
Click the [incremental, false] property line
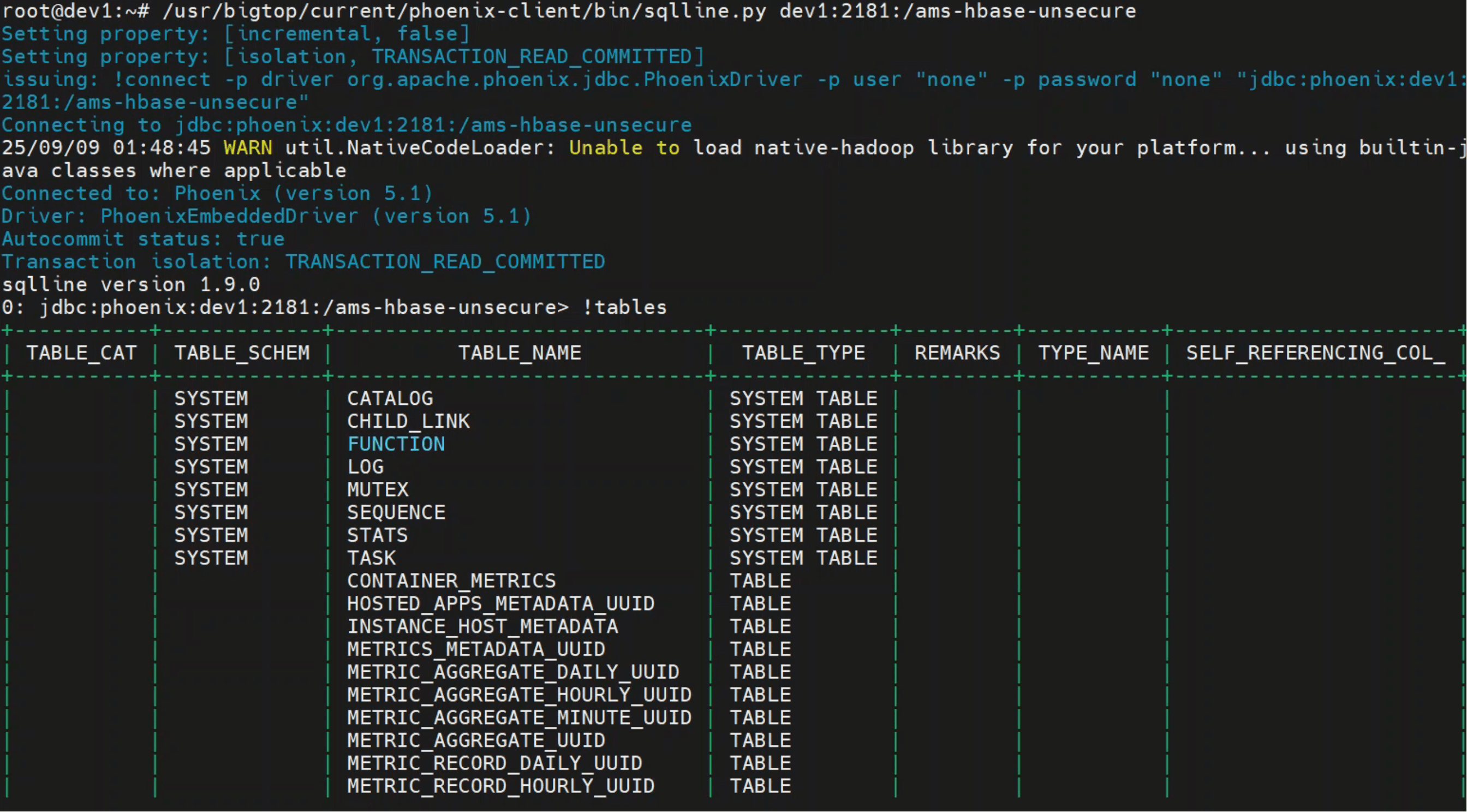(236, 34)
